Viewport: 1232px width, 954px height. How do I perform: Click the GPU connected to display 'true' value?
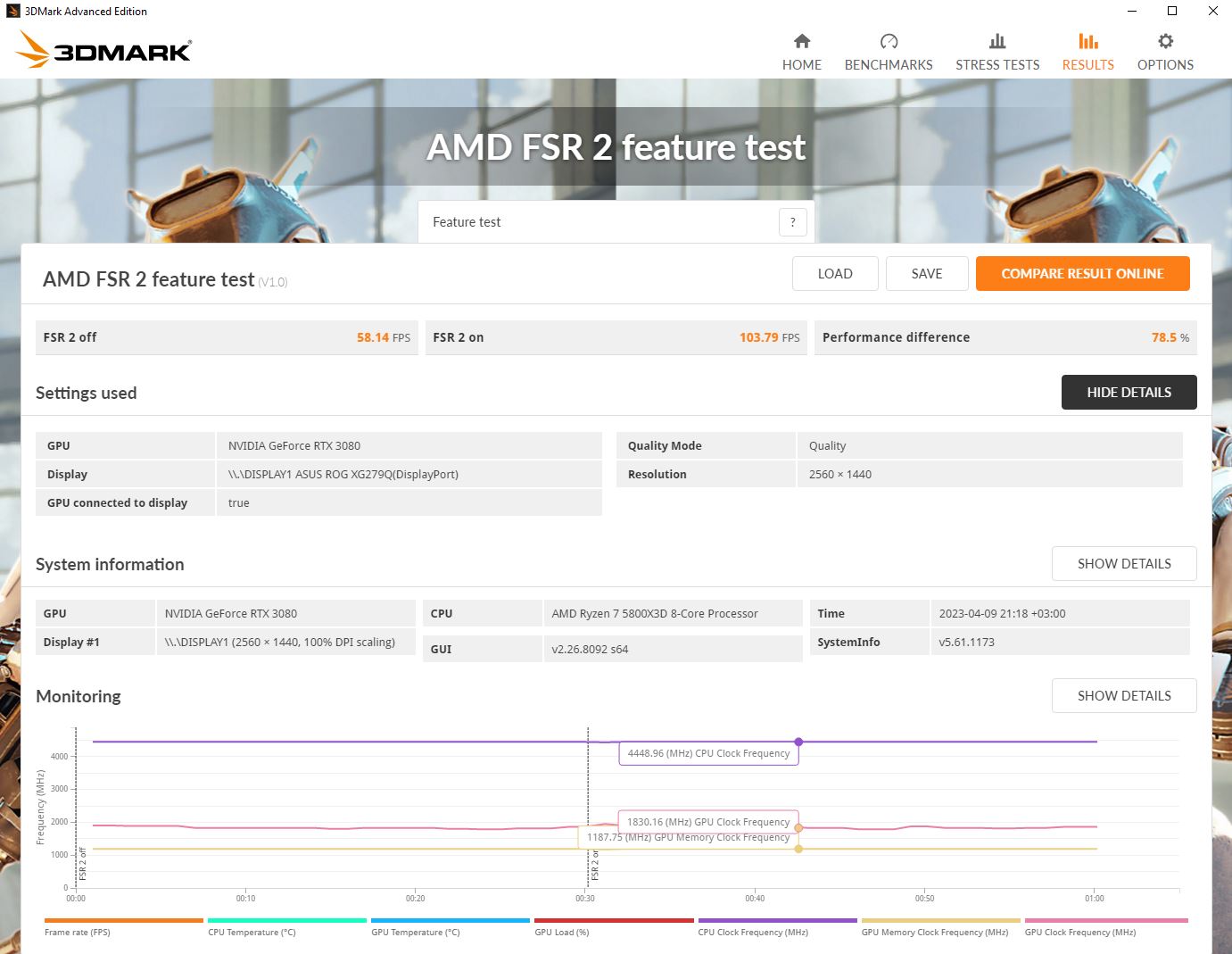tap(409, 503)
